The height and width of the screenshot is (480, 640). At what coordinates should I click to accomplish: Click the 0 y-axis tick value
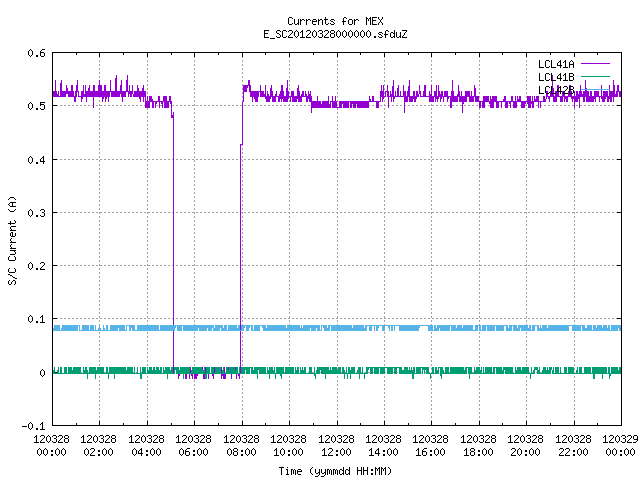point(42,373)
